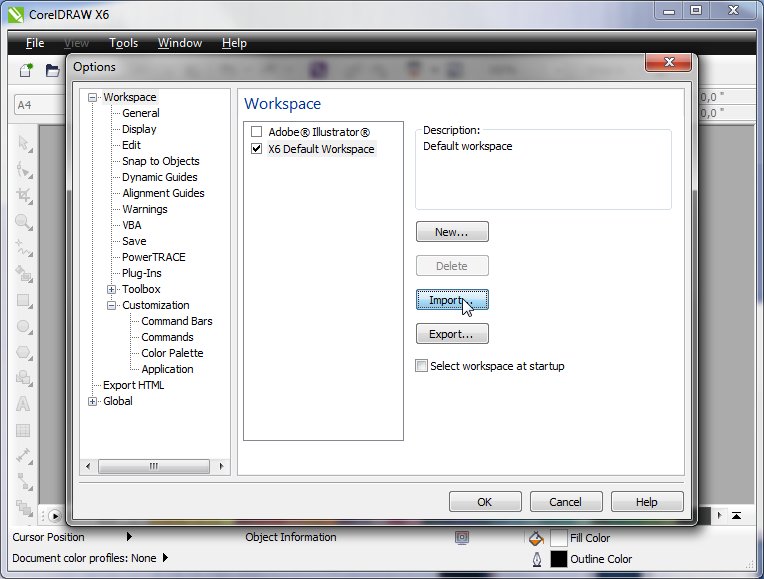Click the CorelDRAW X6 title bar logo
This screenshot has height=579, width=764.
point(16,14)
